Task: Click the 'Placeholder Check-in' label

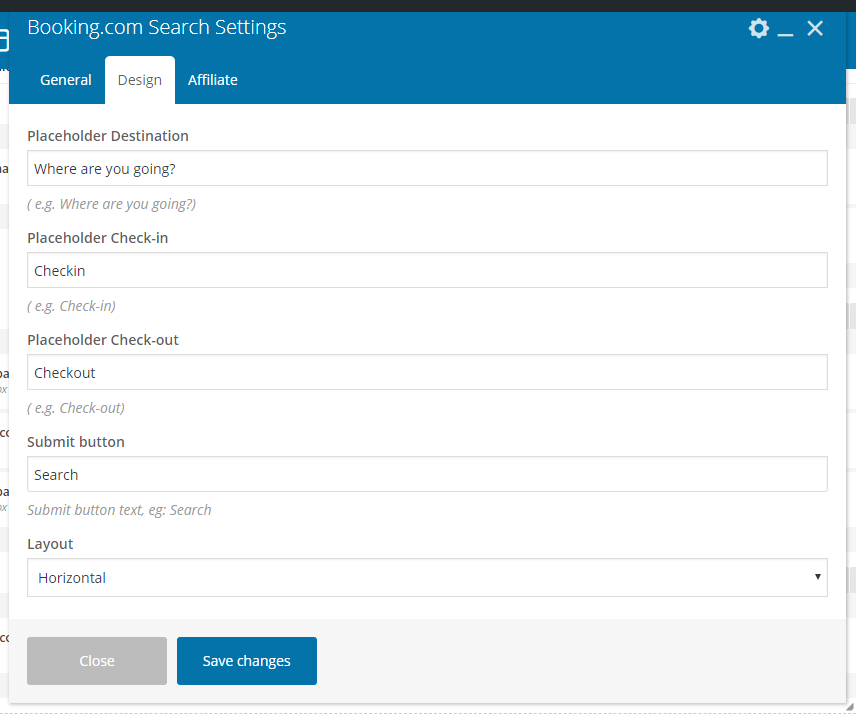Action: point(98,238)
